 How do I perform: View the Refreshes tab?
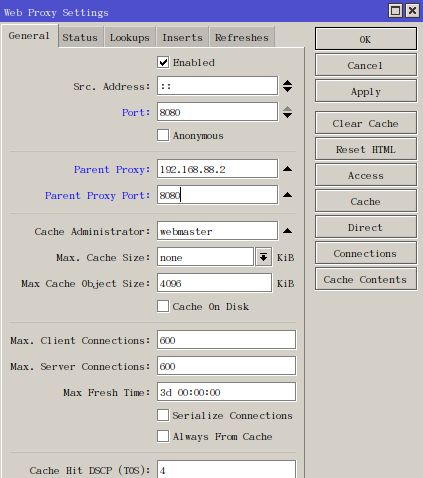tap(242, 37)
